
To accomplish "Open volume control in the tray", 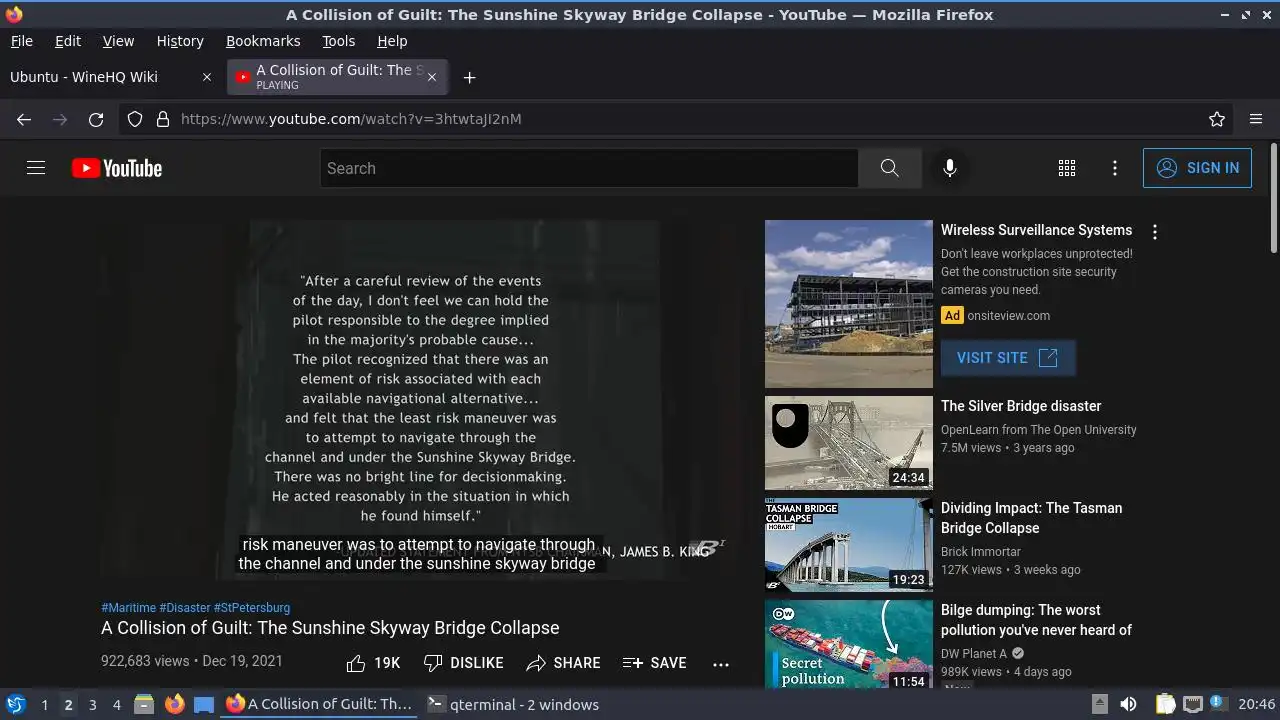I will [x=1128, y=704].
